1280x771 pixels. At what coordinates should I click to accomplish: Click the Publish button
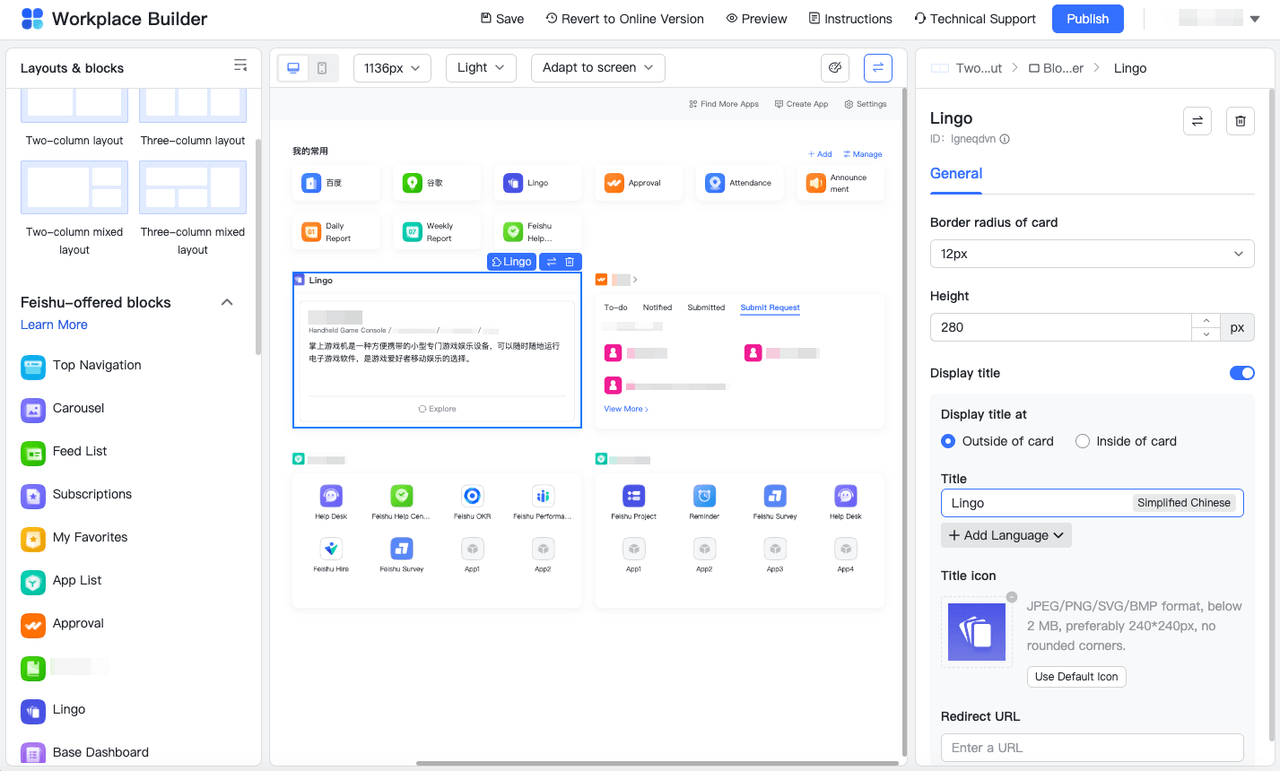[1087, 19]
